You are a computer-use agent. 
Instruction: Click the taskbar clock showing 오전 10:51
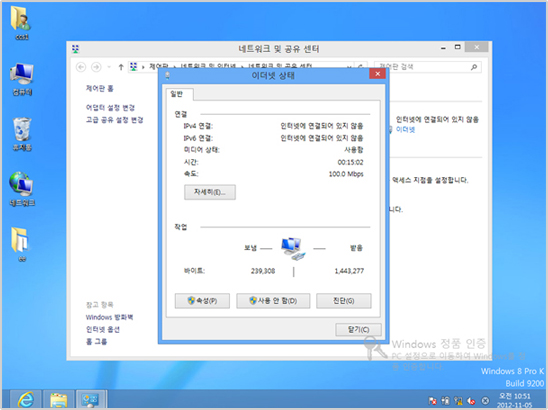[x=514, y=400]
